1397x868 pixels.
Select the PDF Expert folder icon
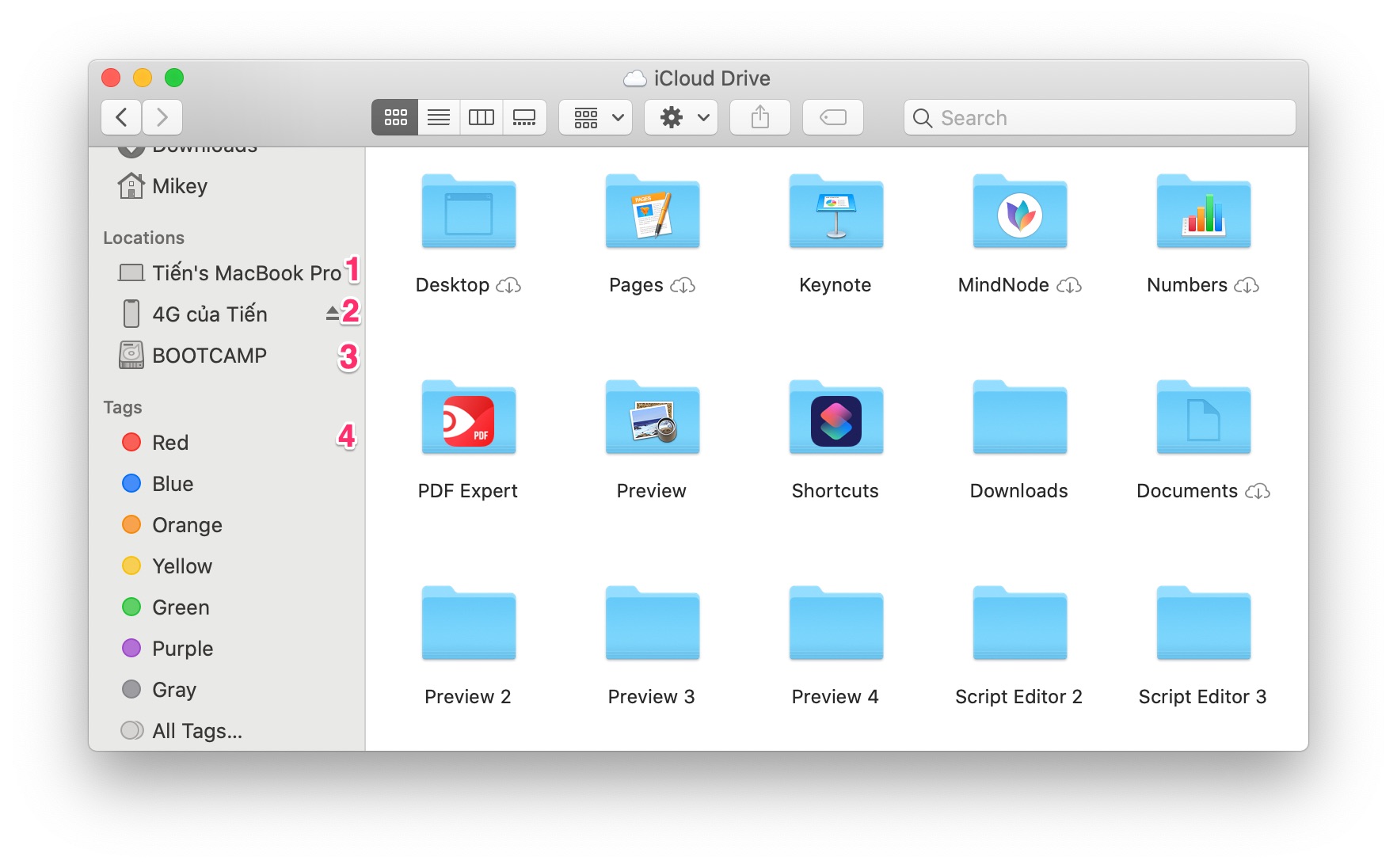(469, 417)
